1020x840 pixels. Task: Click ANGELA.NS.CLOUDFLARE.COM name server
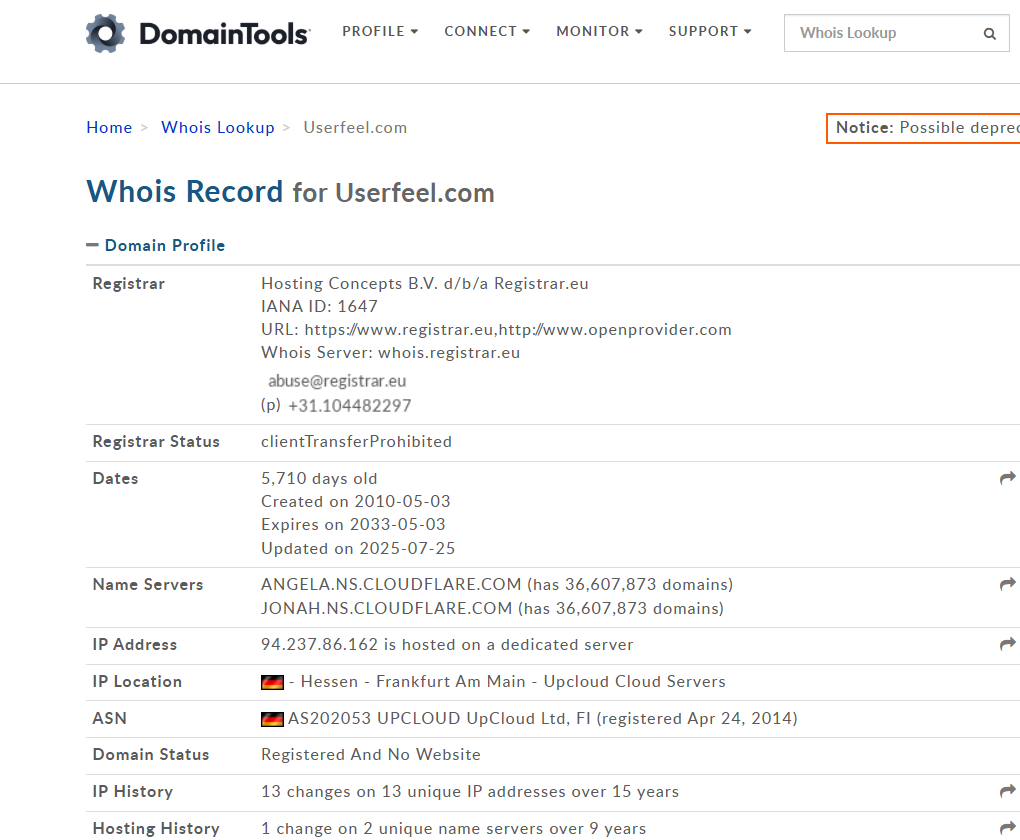coord(391,584)
